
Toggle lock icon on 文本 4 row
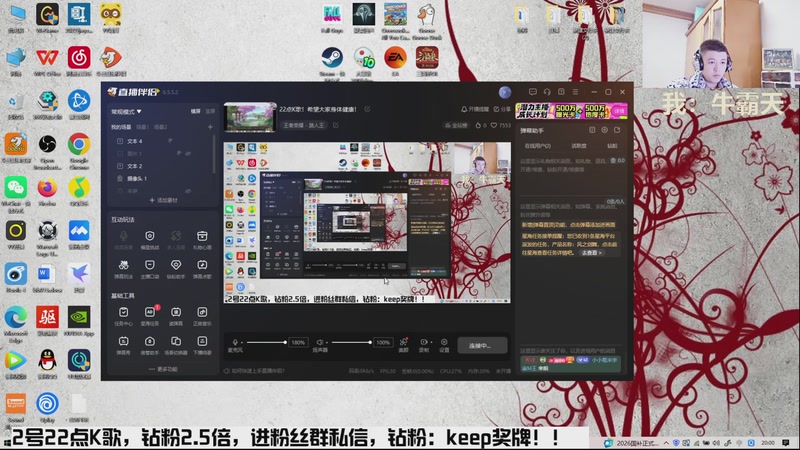pos(170,140)
